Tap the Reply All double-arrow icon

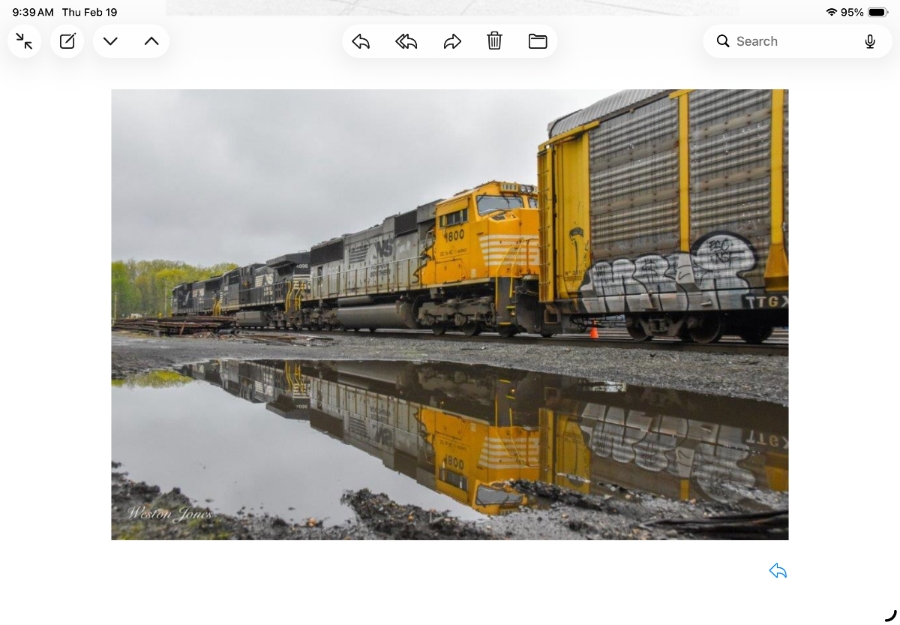[x=406, y=41]
